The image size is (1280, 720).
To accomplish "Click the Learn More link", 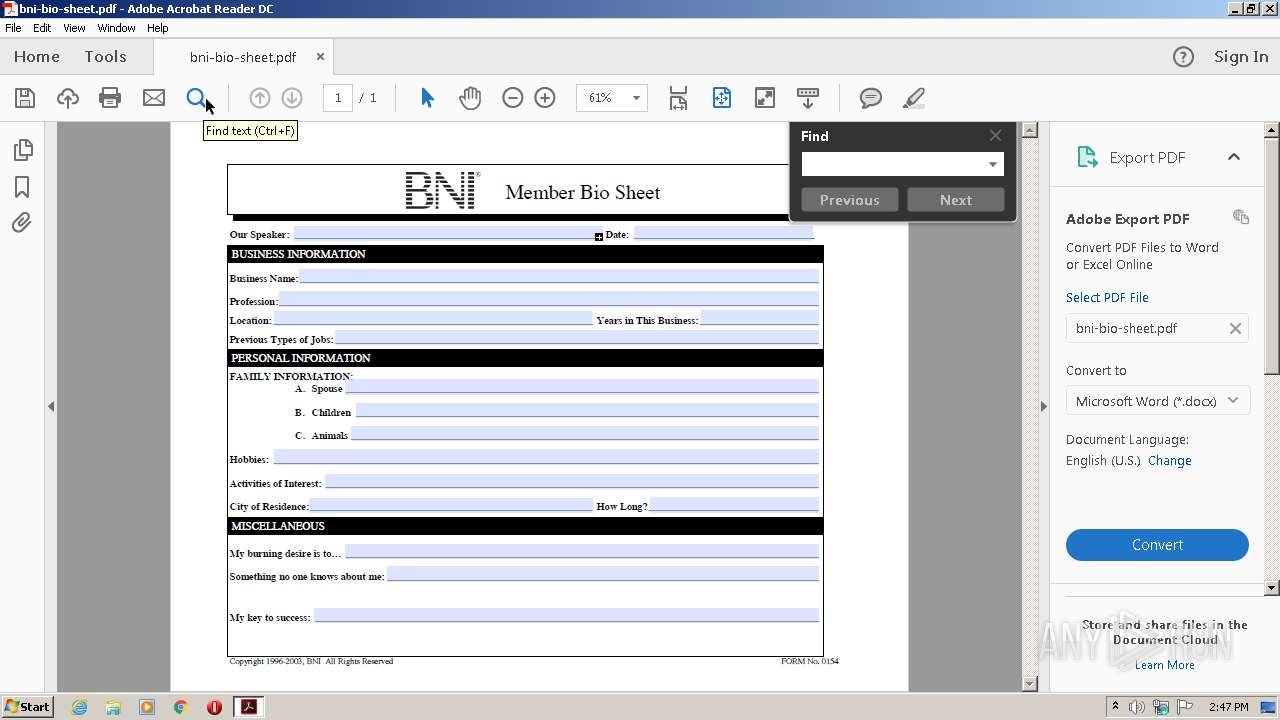I will click(1164, 665).
